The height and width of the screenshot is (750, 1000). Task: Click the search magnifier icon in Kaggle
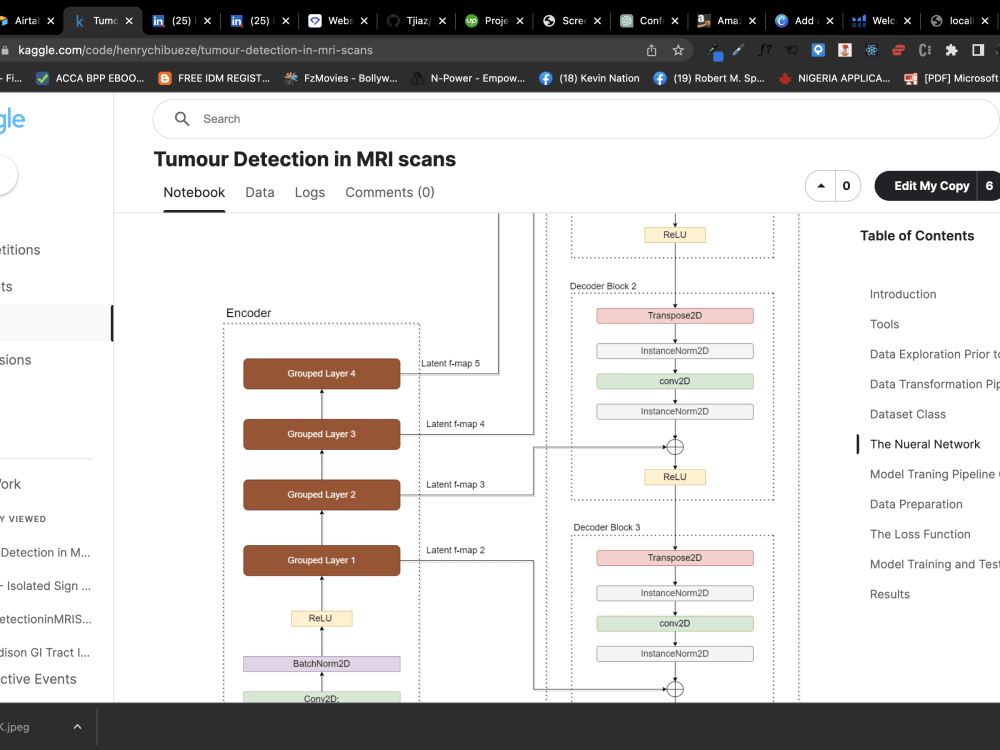[x=182, y=119]
